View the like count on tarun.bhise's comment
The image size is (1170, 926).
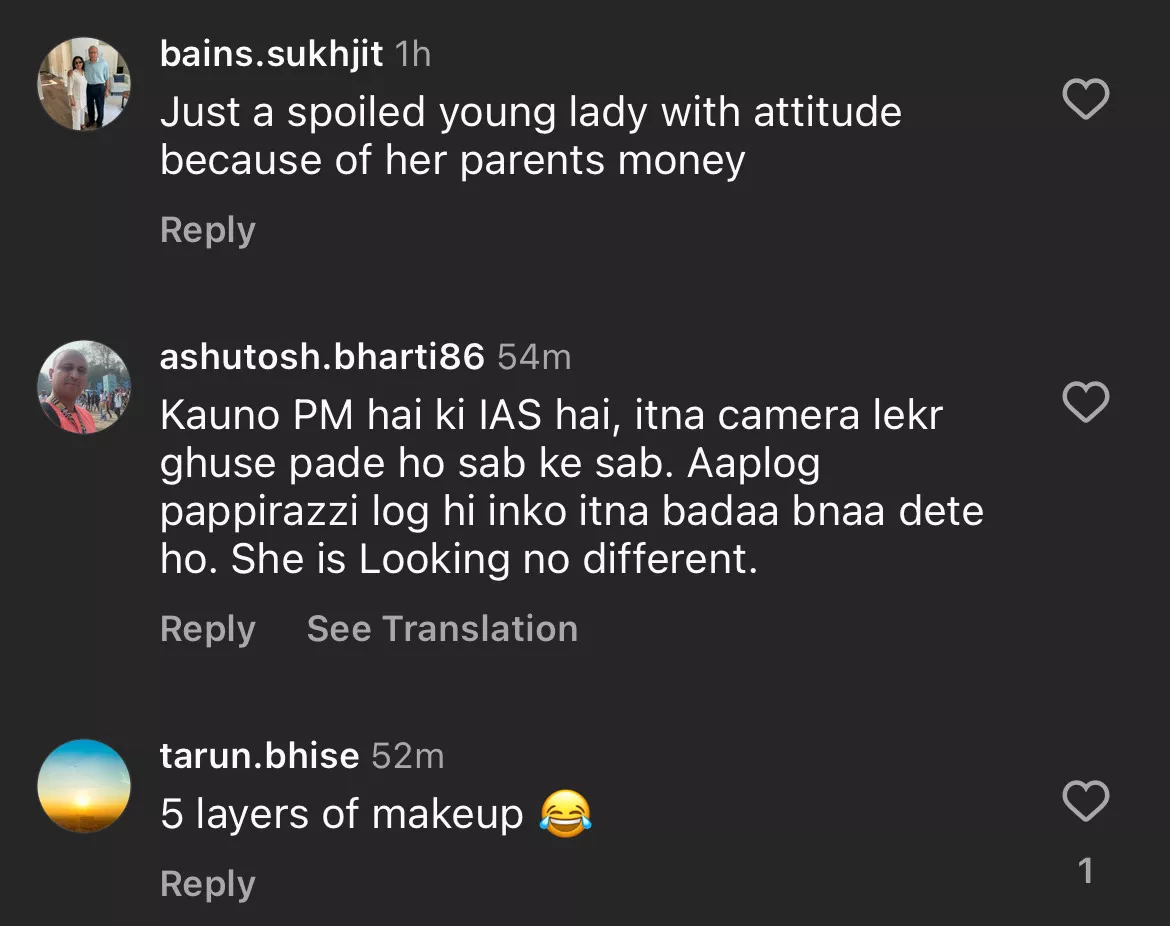1086,872
